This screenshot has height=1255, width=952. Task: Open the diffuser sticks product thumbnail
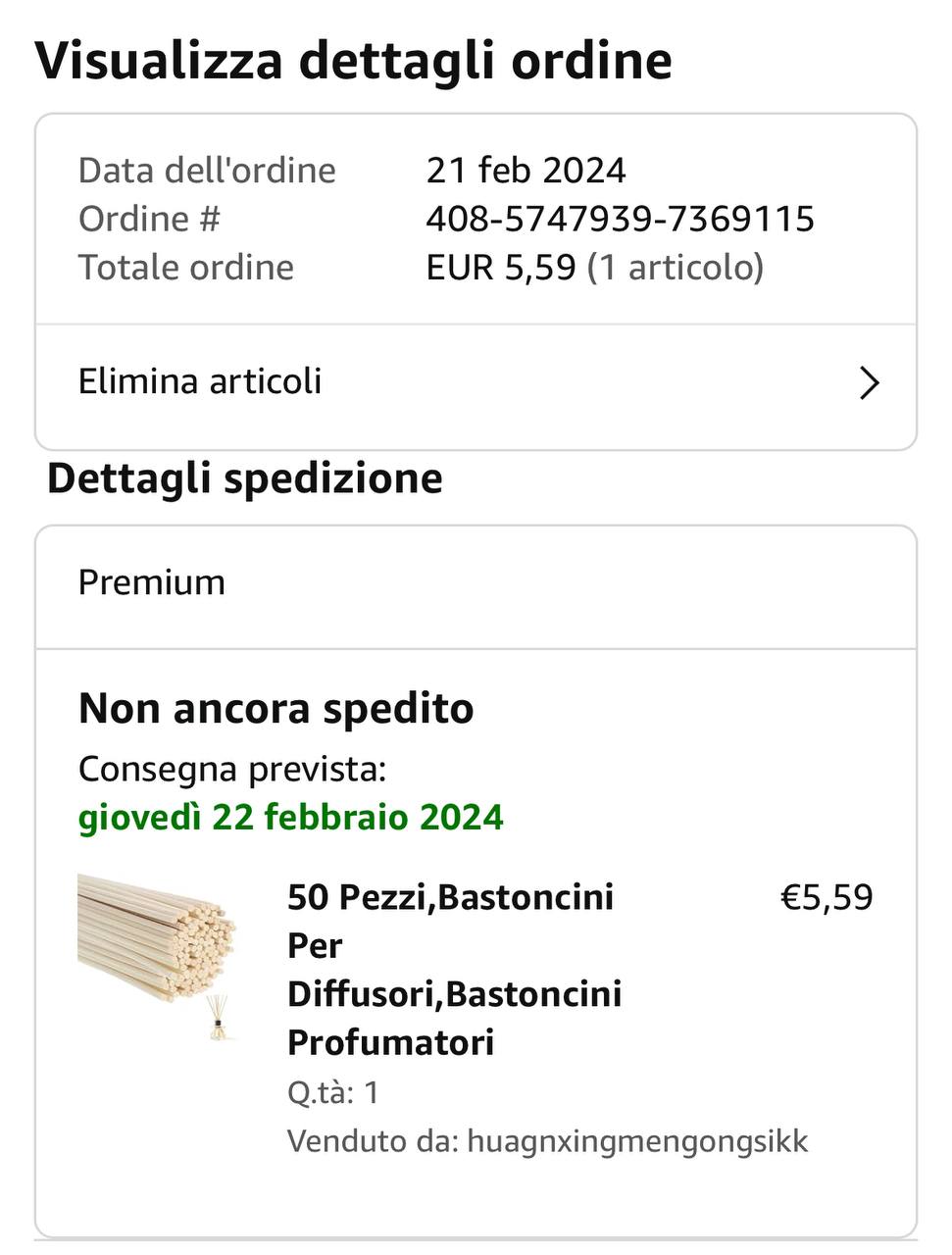158,956
